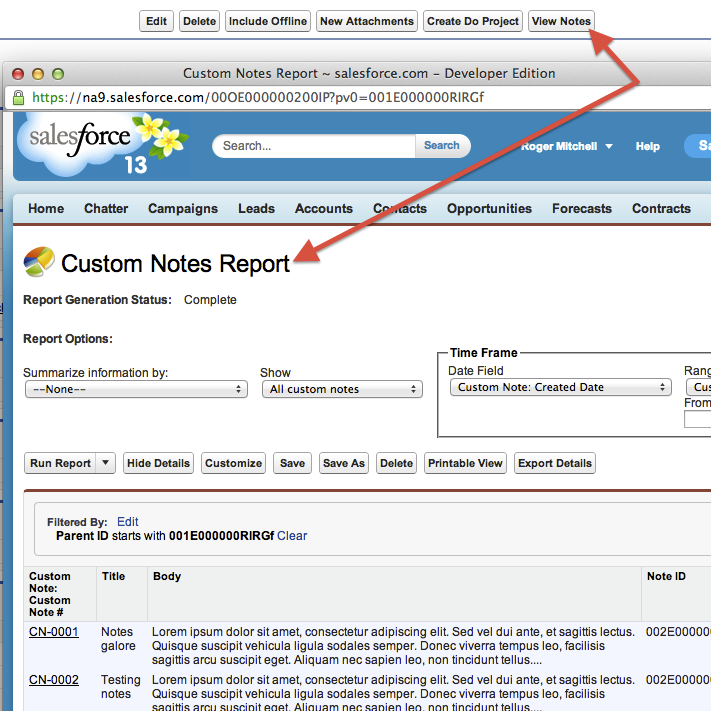Click the Salesforce 13 logo
The width and height of the screenshot is (711, 711).
(102, 145)
